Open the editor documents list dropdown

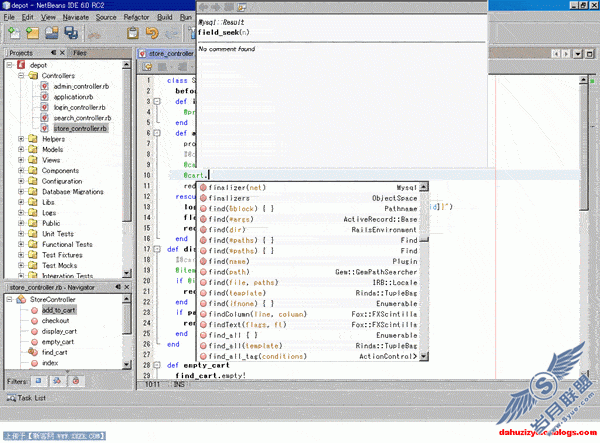coord(578,54)
